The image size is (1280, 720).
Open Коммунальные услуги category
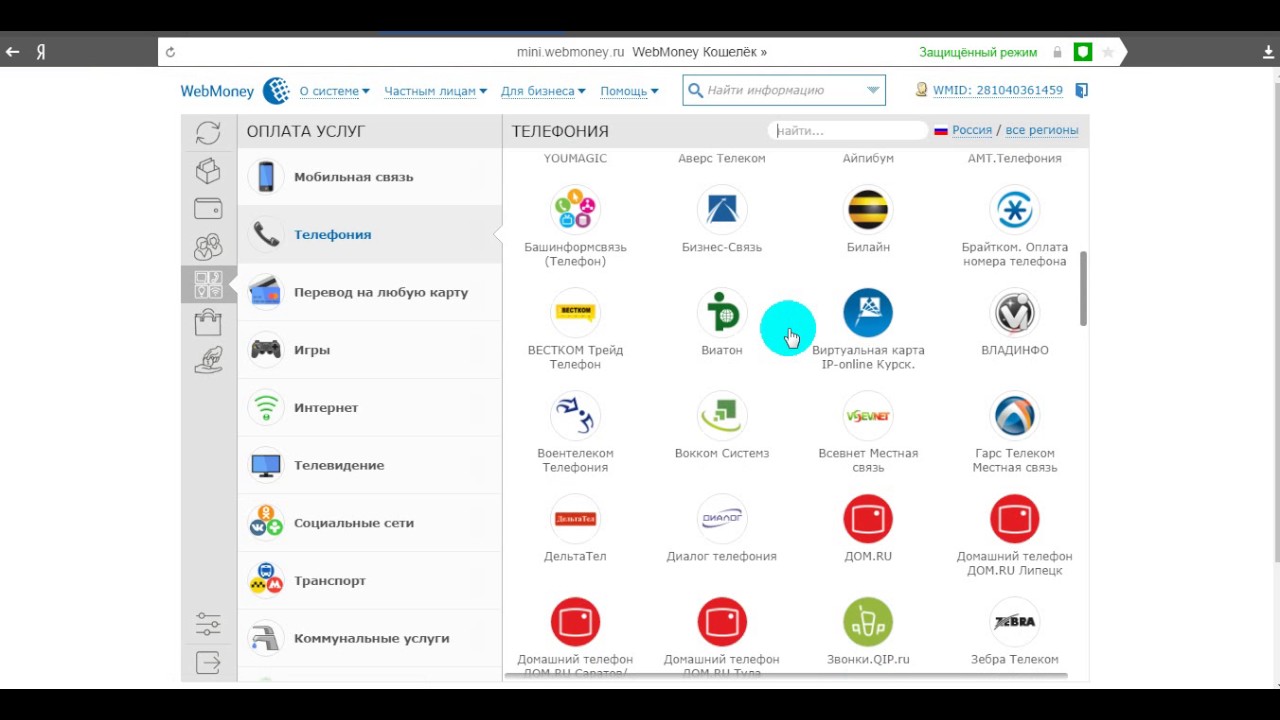click(x=370, y=638)
